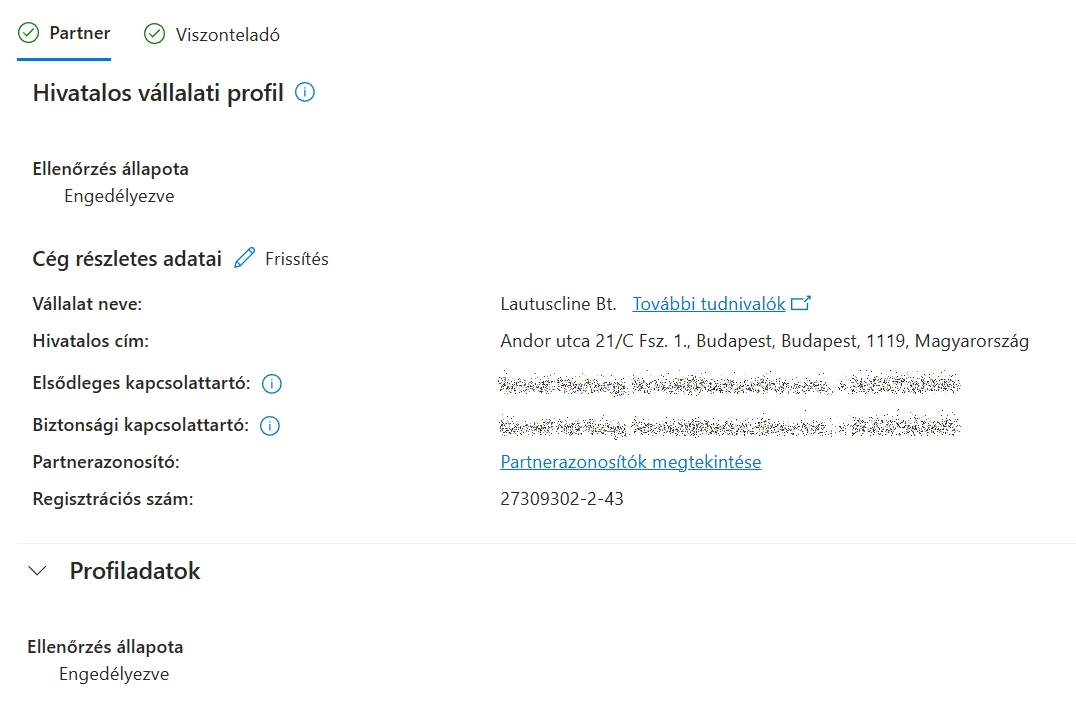Viewport: 1076px width, 704px height.
Task: Click the info icon next to Elsődleges kapcsolattartó
Action: point(271,384)
